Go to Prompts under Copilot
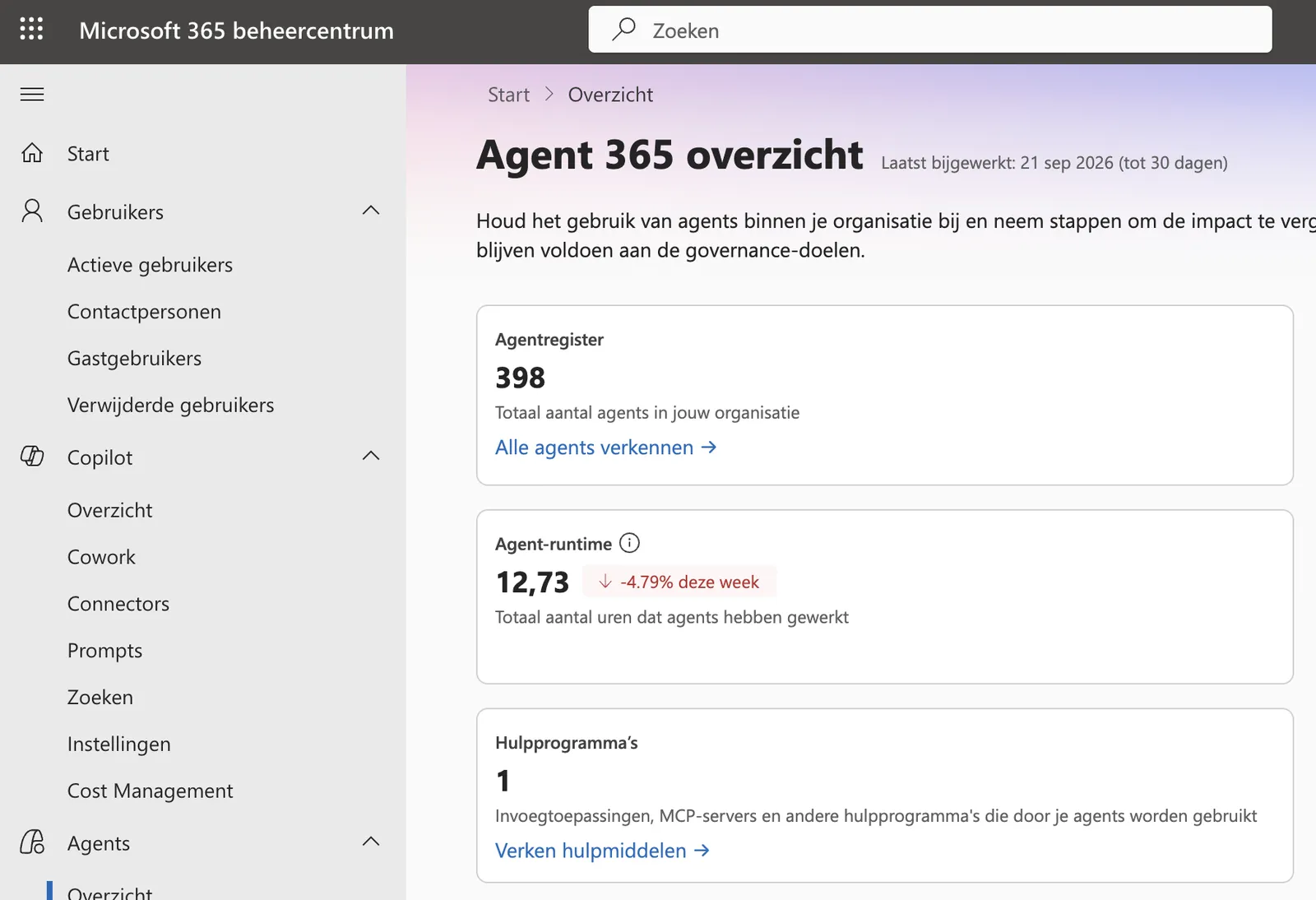 click(x=104, y=652)
